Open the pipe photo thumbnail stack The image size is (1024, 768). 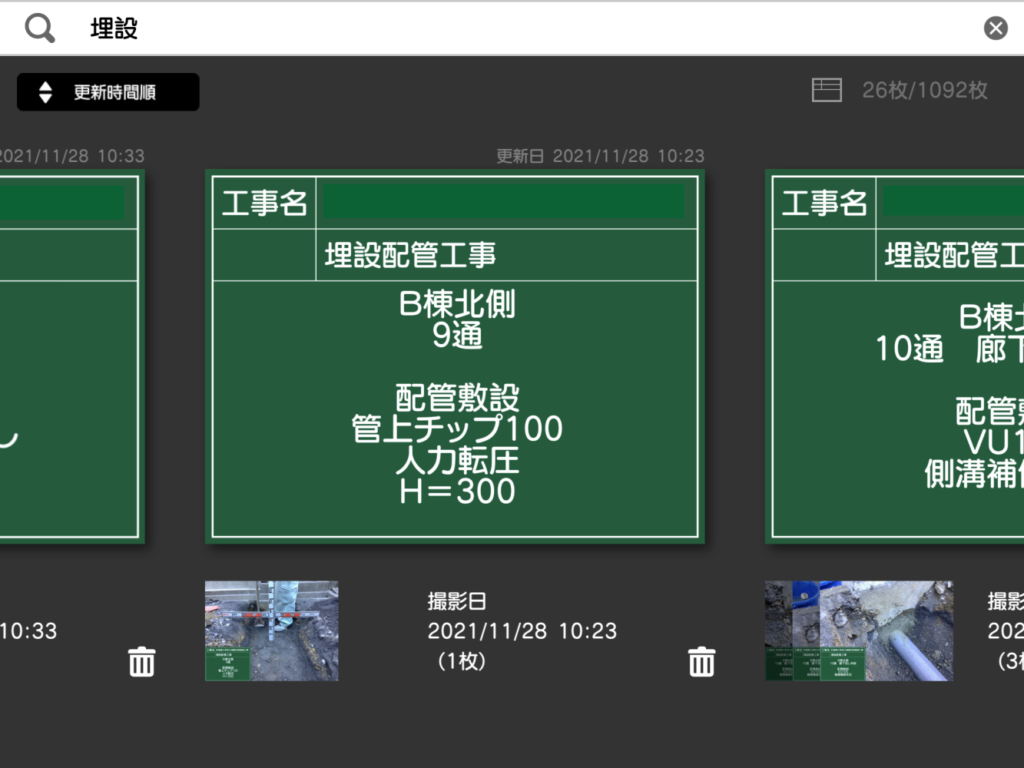click(x=859, y=631)
